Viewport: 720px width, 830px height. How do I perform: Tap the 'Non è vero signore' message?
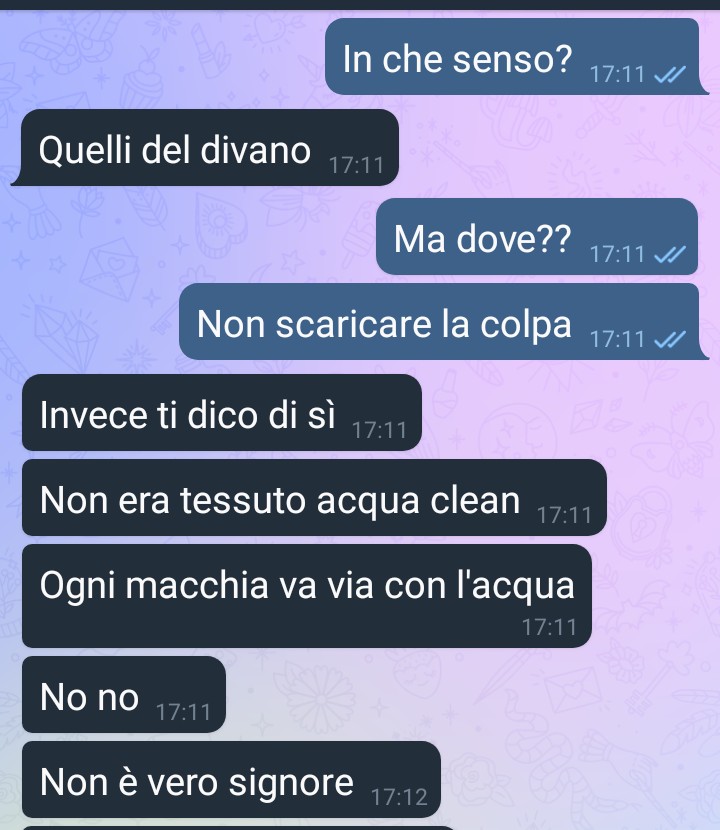click(x=231, y=779)
